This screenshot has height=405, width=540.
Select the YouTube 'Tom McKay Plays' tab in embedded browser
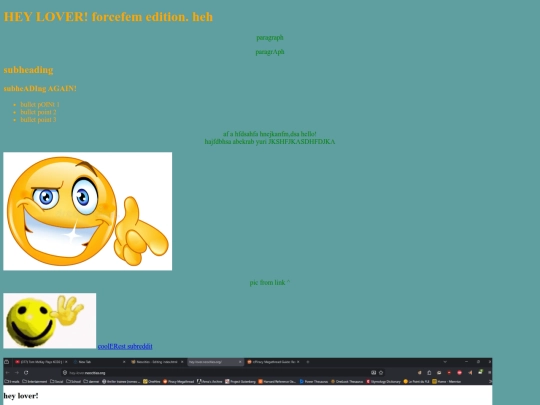[x=41, y=362]
